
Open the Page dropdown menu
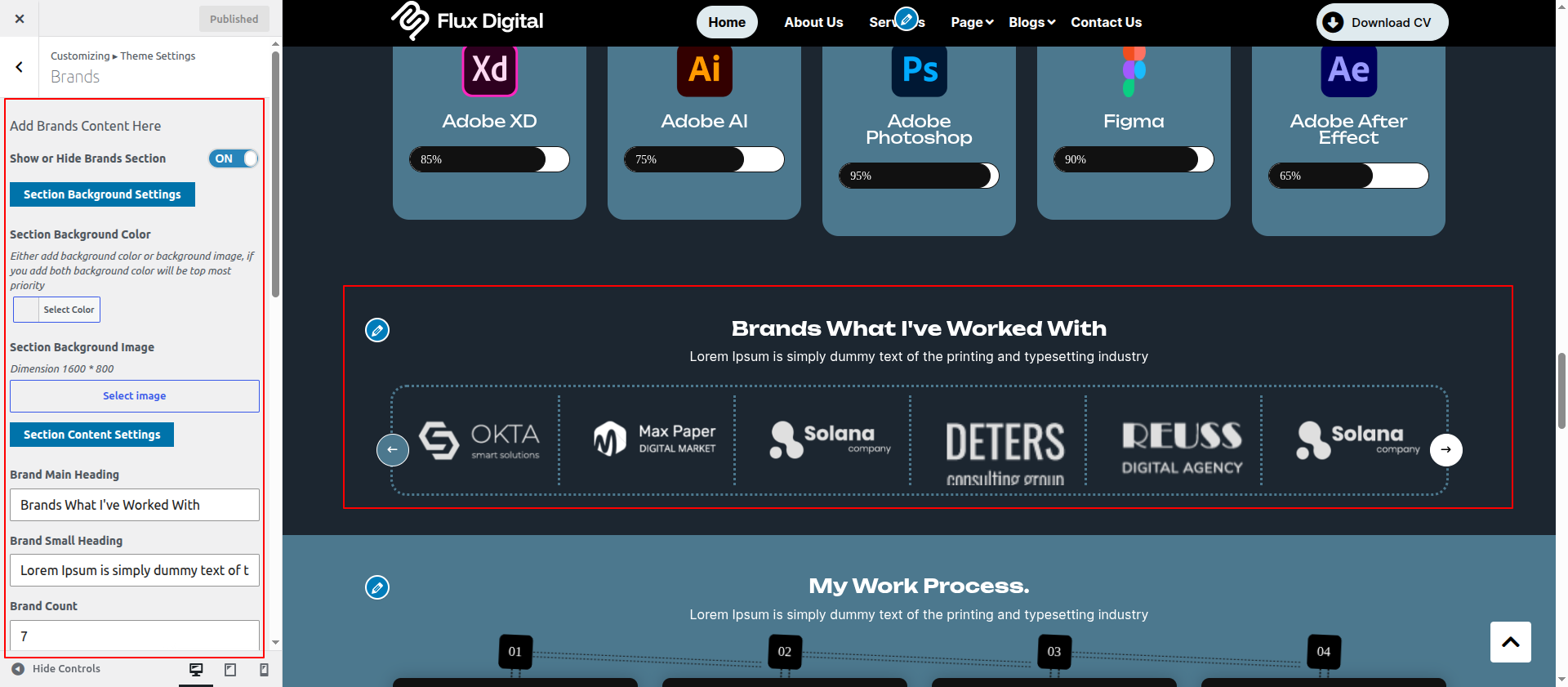972,22
